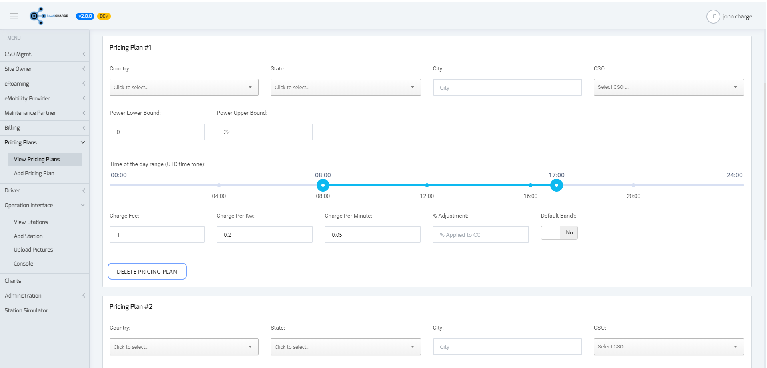767x368 pixels.
Task: Click the 00:00 start label of slider
Action: (x=118, y=175)
